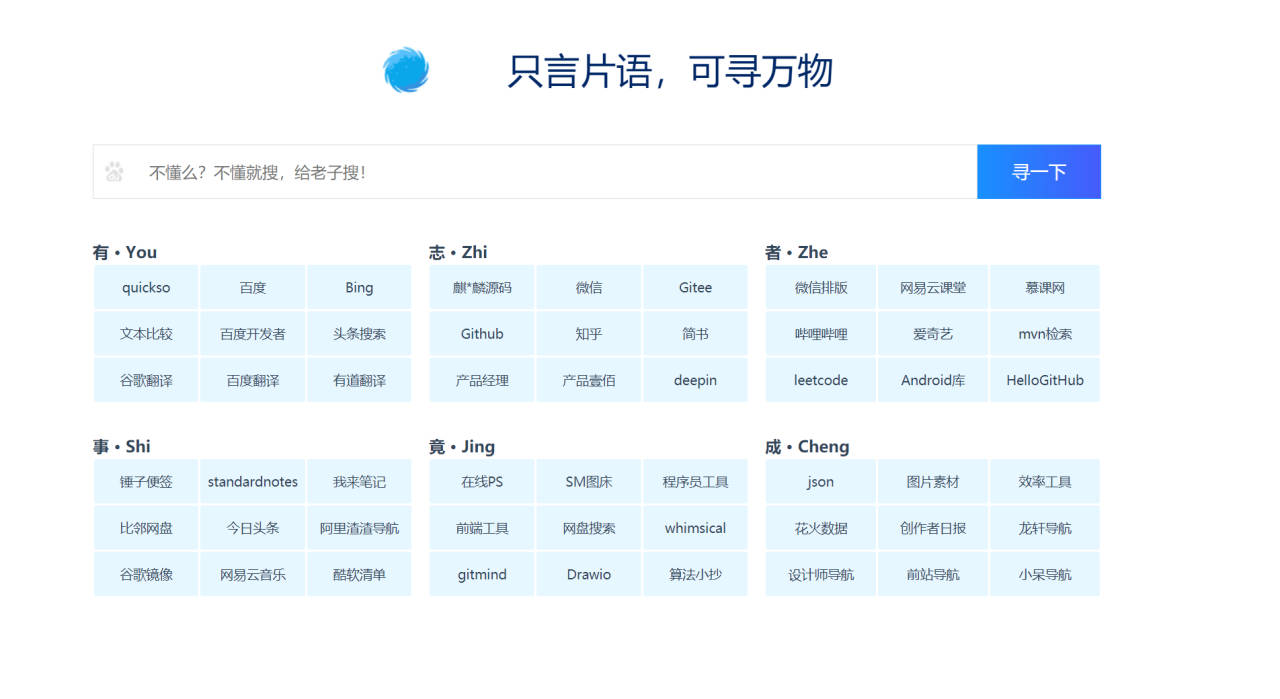Open the 龙轩导航 link
Screen dimensions: 1280x699
[1045, 528]
